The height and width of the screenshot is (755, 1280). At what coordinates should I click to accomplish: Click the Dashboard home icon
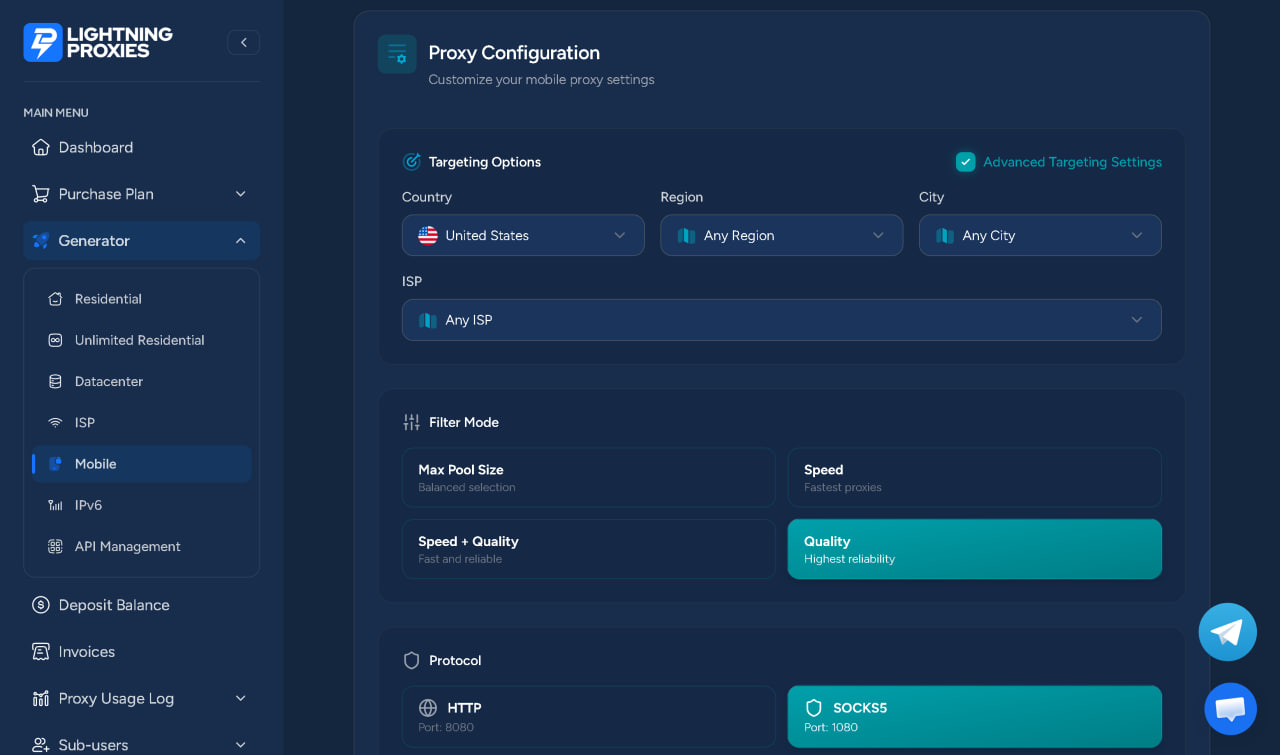pos(41,147)
